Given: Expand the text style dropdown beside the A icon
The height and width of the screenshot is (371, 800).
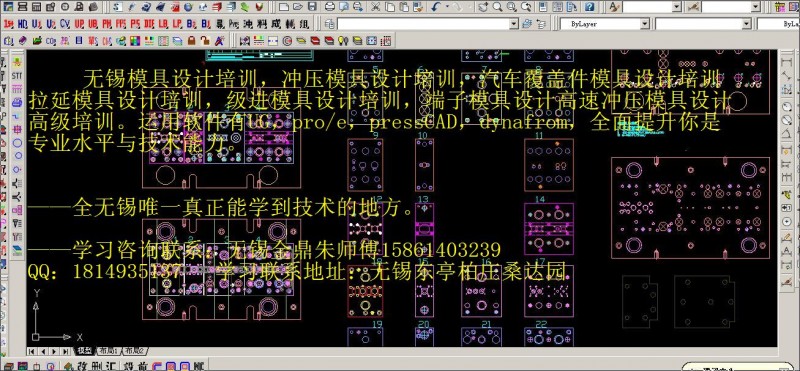Looking at the screenshot, I should point(677,7).
